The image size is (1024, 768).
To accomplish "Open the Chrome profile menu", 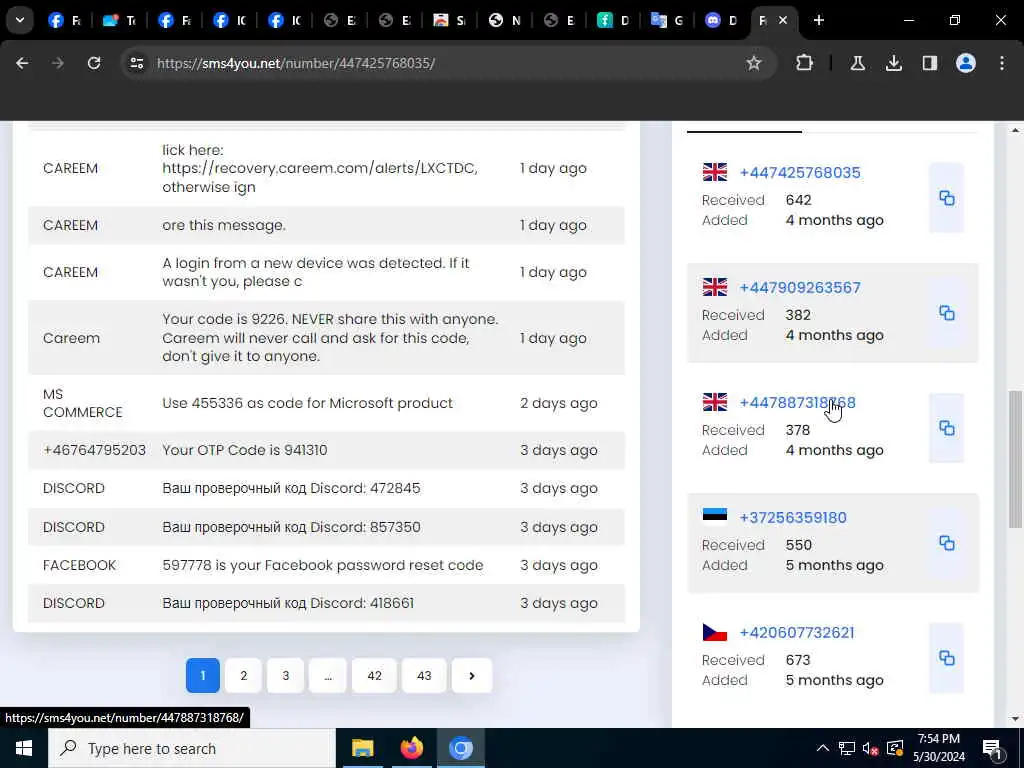I will click(966, 63).
